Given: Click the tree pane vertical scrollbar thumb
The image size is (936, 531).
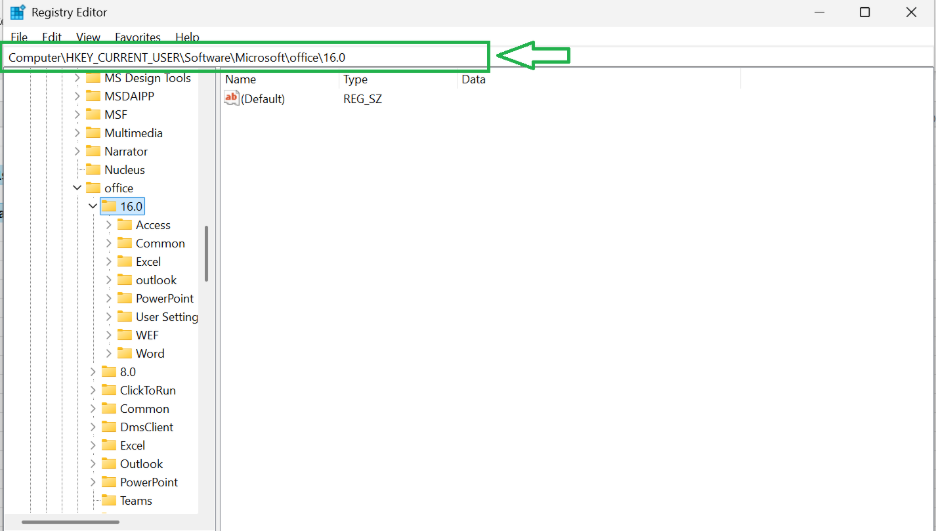Looking at the screenshot, I should 207,253.
